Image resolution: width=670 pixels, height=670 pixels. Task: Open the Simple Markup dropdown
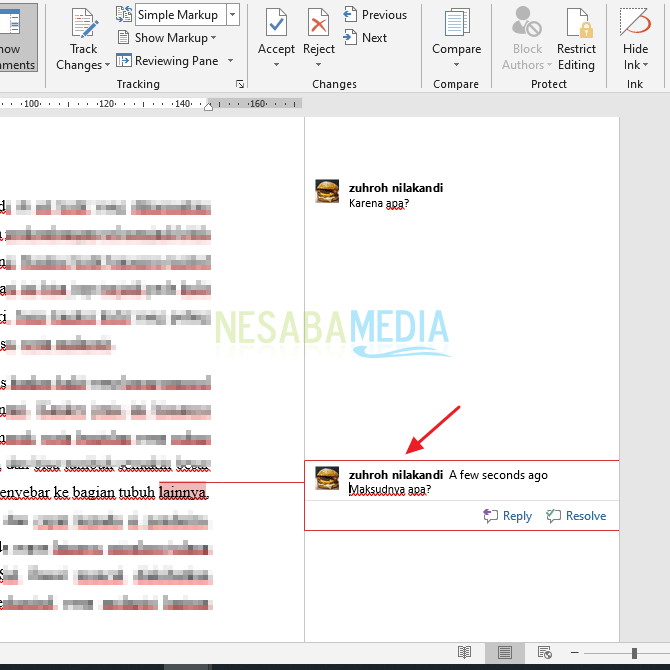tap(232, 14)
